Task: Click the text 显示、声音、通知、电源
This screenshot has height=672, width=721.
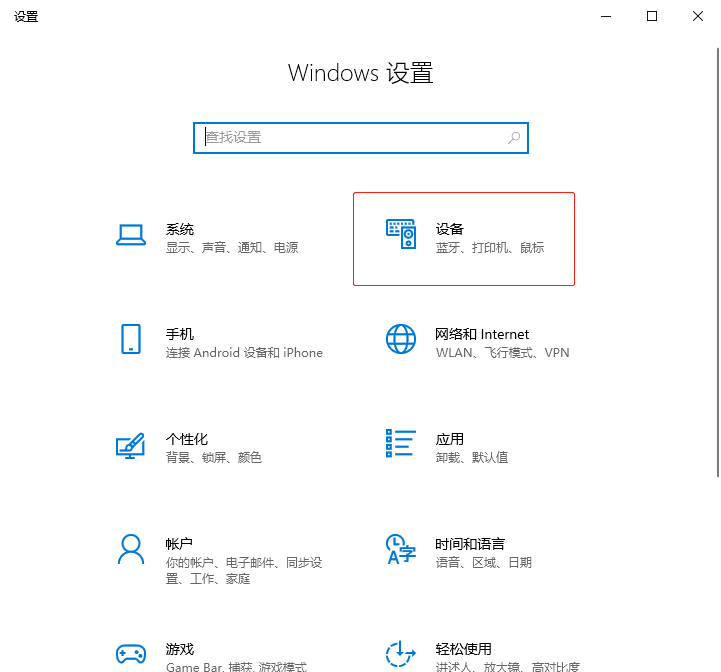Action: (x=232, y=247)
